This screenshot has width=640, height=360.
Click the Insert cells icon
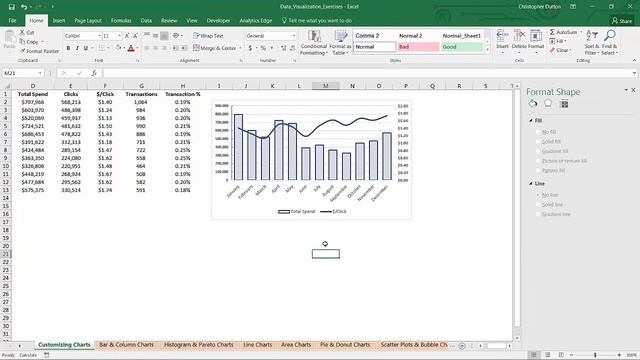[x=502, y=36]
